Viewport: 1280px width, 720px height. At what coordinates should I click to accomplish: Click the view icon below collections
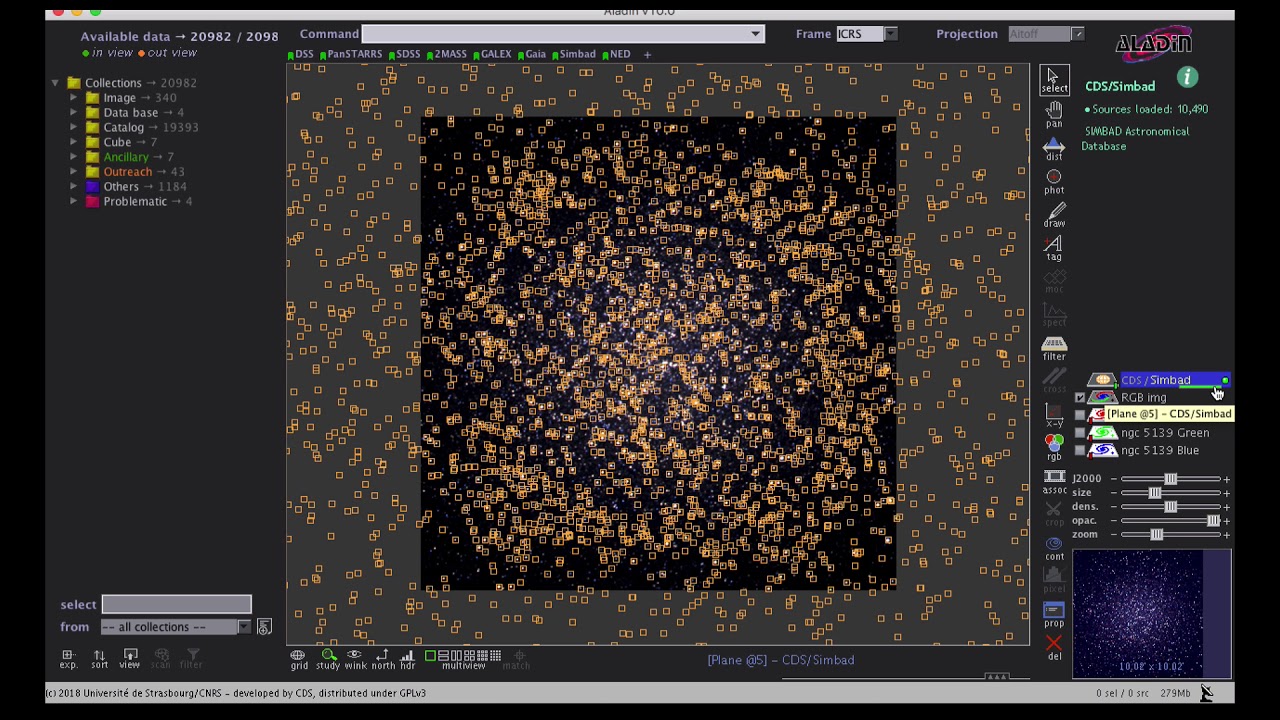tap(130, 659)
